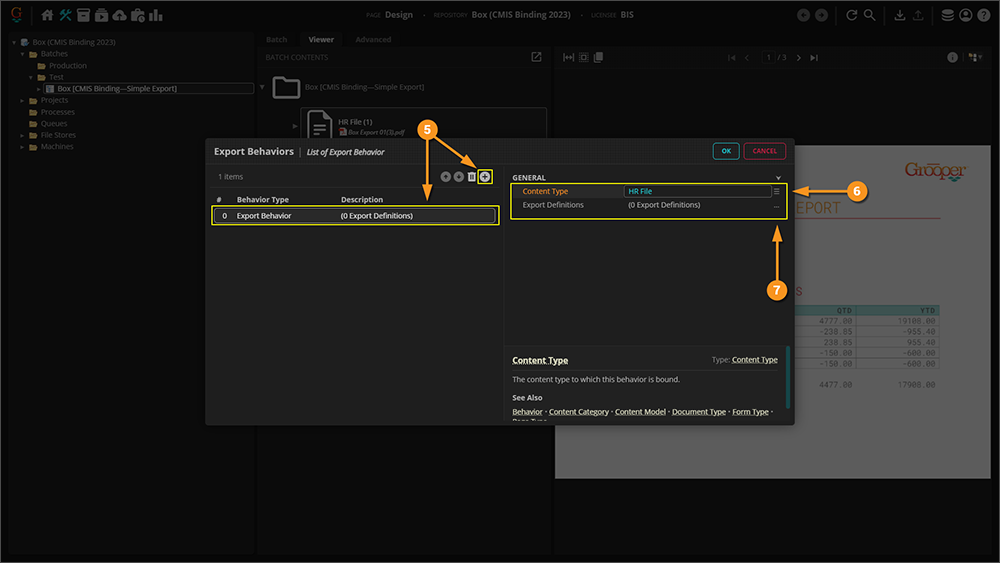This screenshot has width=1000, height=563.
Task: Delete selected export behavior with trash icon
Action: point(472,177)
